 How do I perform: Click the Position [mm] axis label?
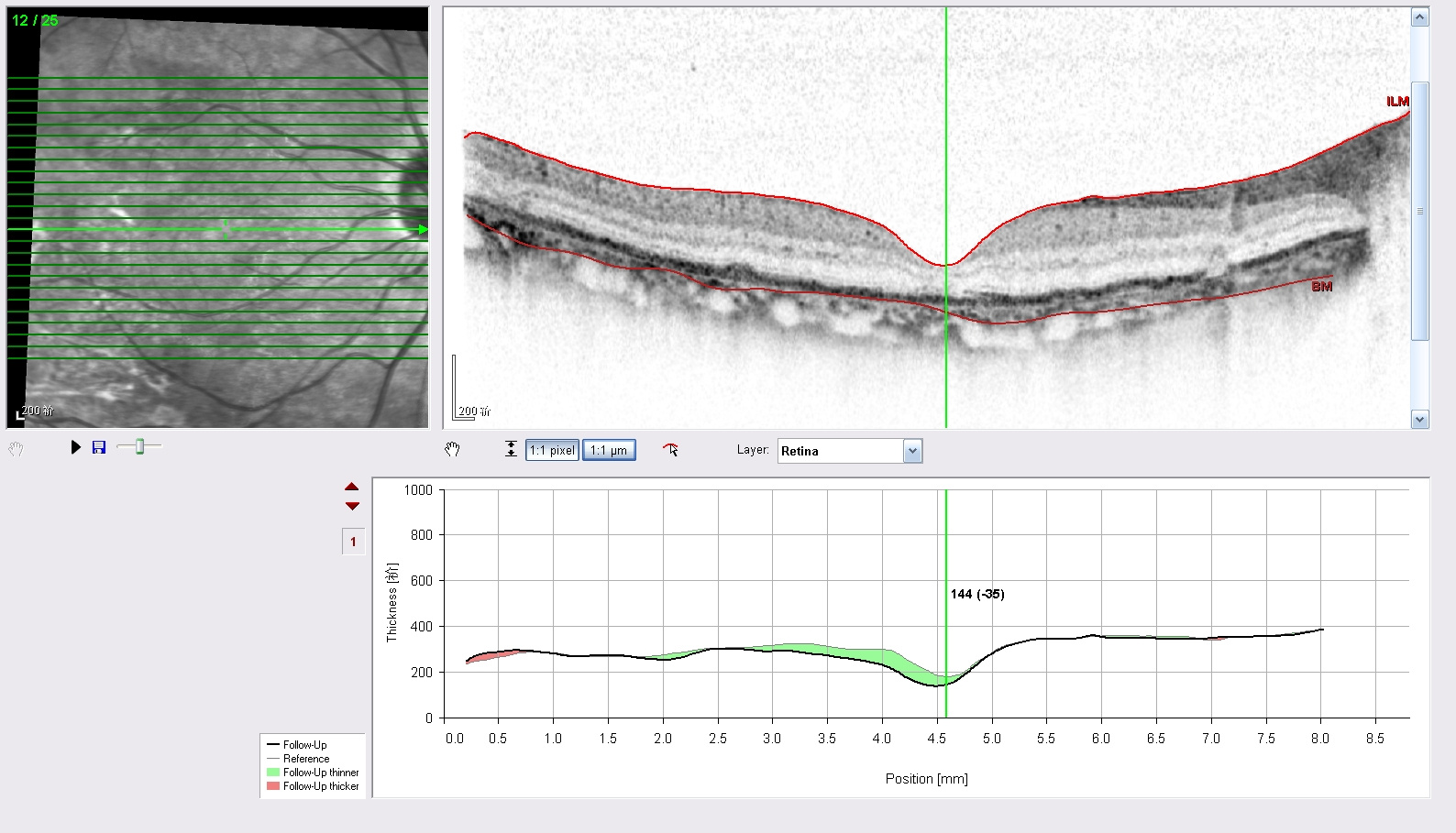(927, 779)
